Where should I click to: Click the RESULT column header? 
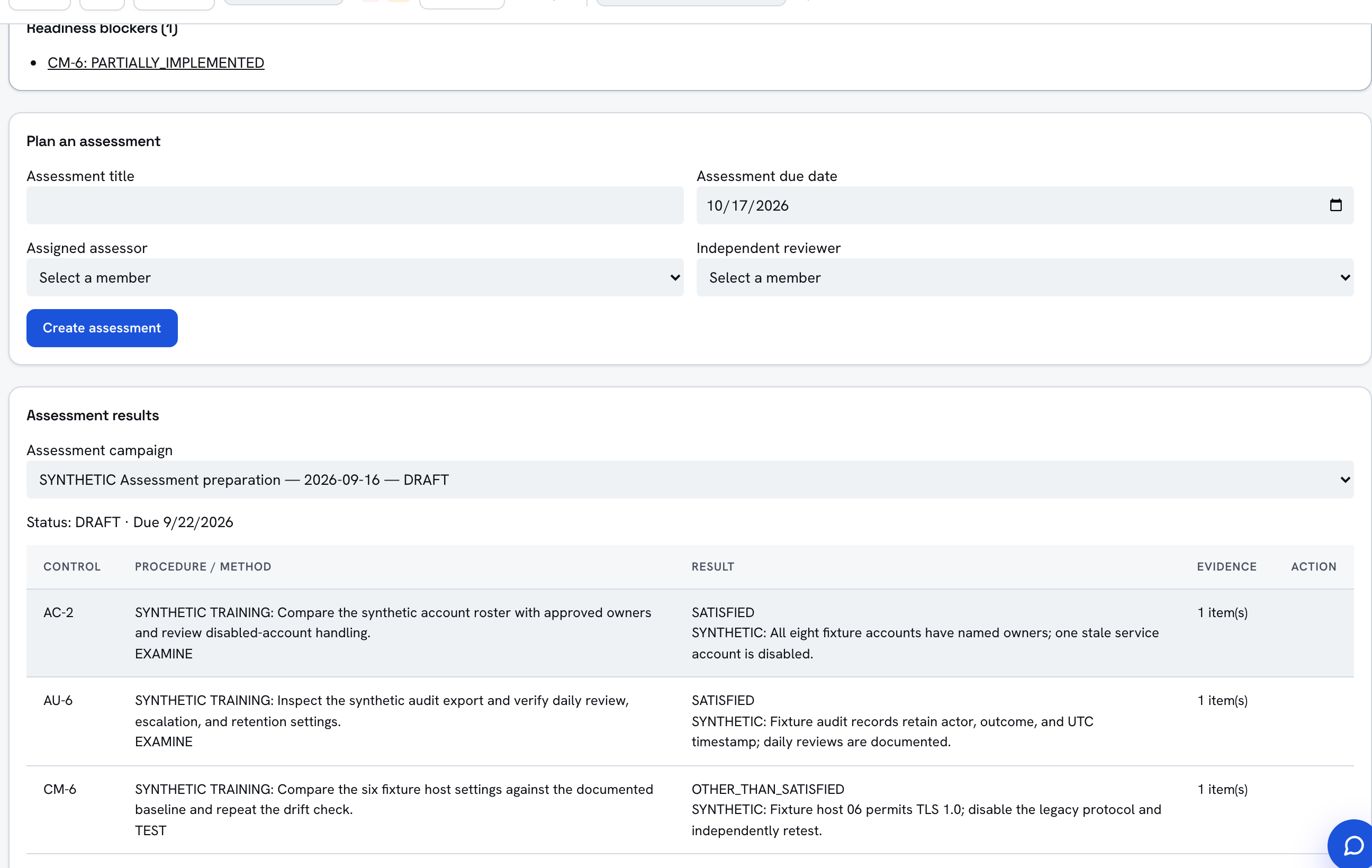[x=713, y=567]
